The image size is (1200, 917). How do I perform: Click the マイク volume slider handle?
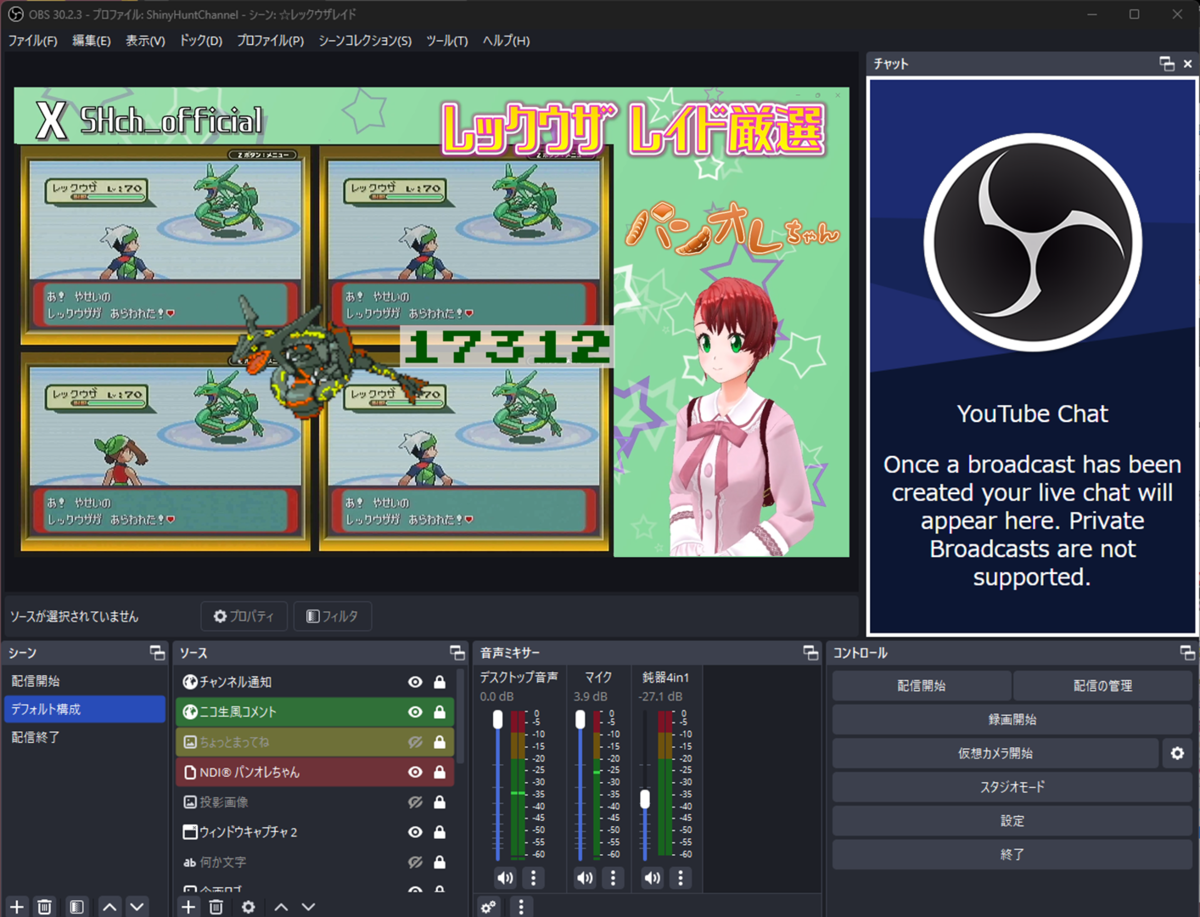click(578, 720)
